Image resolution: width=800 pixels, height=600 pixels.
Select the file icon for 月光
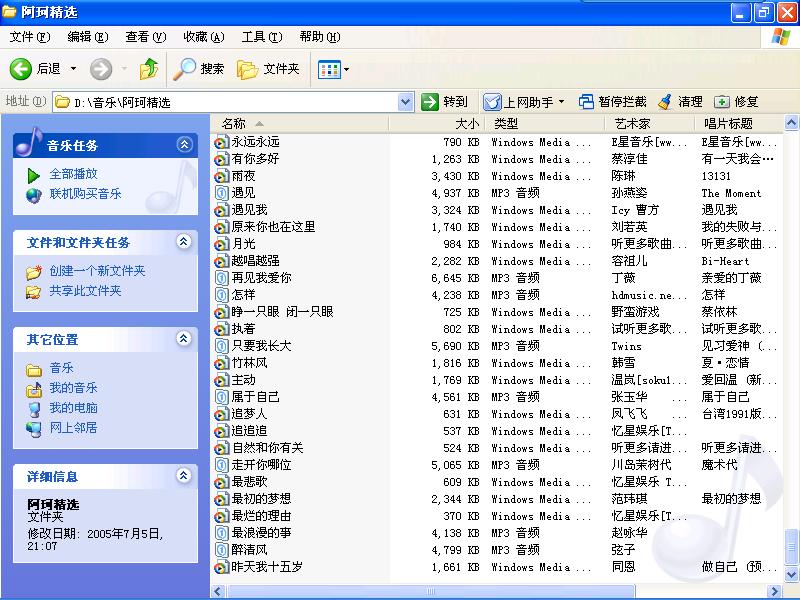222,244
